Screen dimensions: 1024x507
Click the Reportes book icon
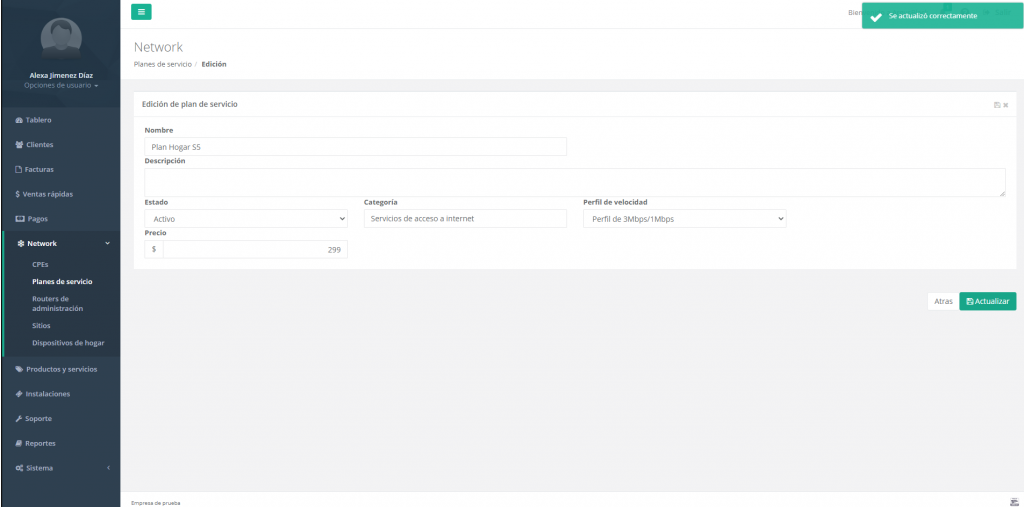19,444
